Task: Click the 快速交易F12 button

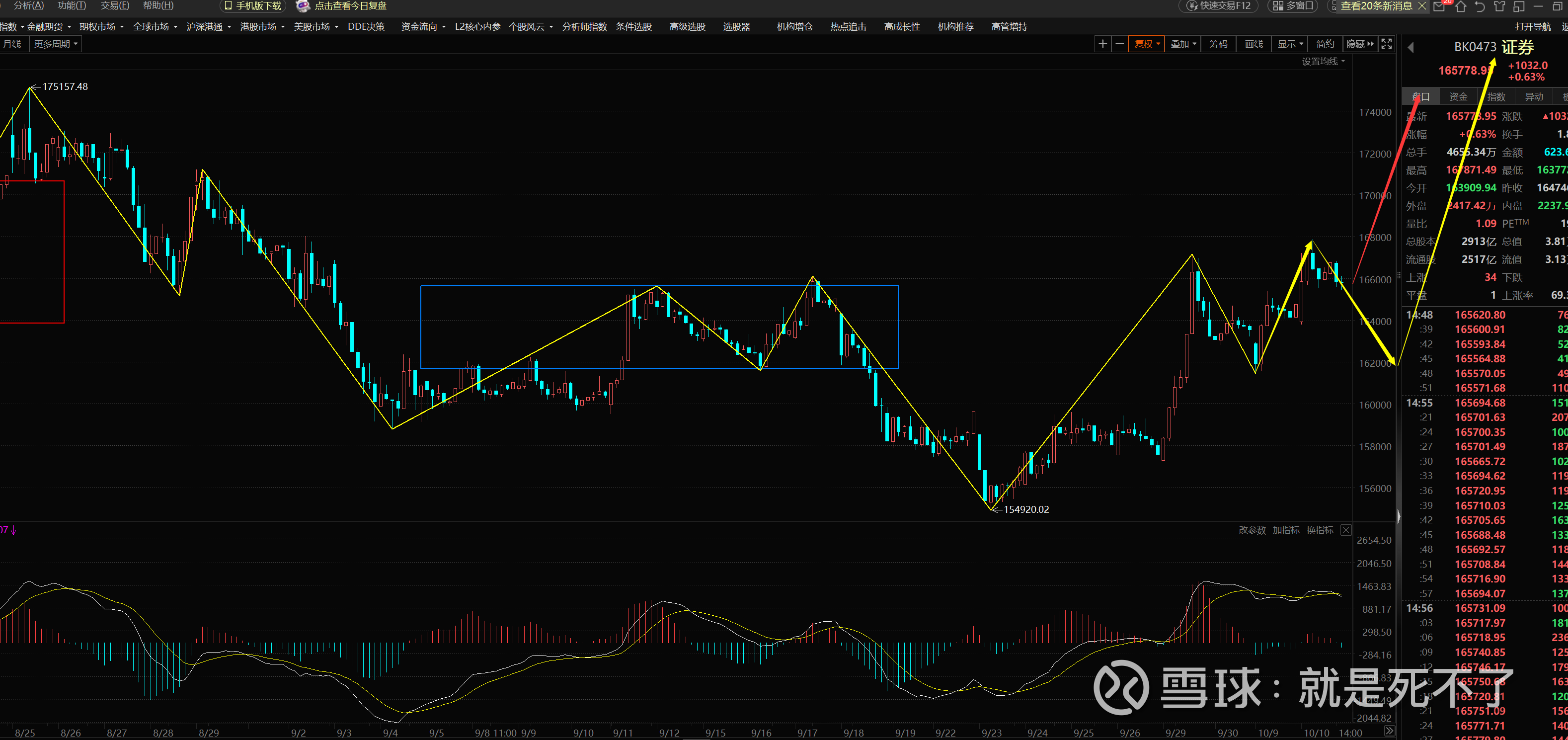Action: pos(1219,6)
